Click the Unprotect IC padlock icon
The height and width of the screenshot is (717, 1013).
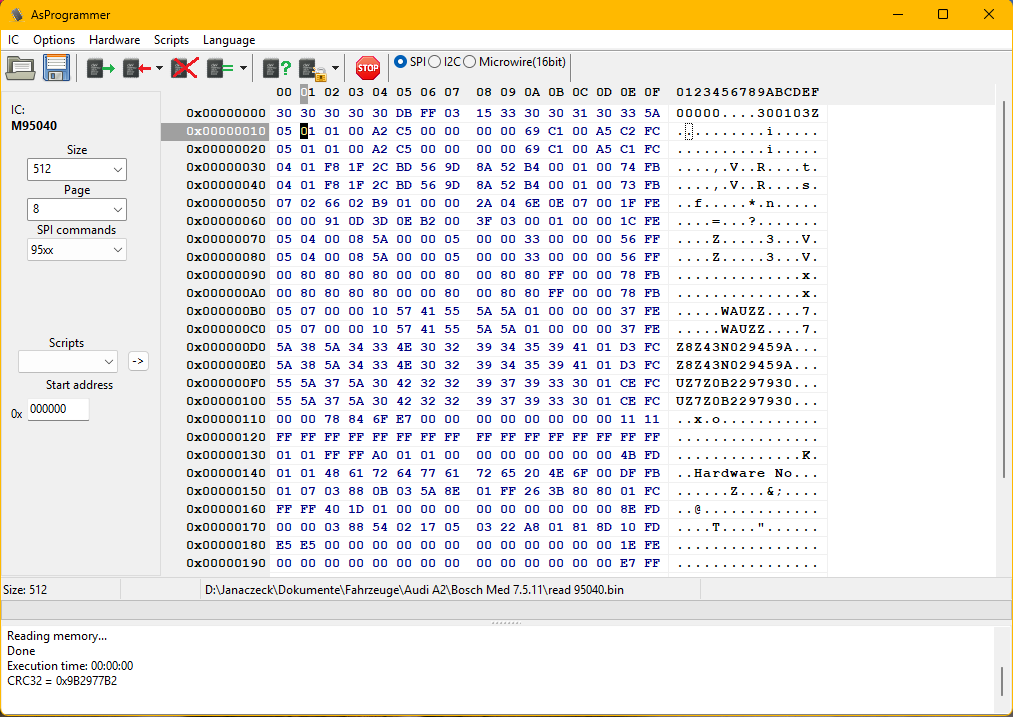point(312,68)
